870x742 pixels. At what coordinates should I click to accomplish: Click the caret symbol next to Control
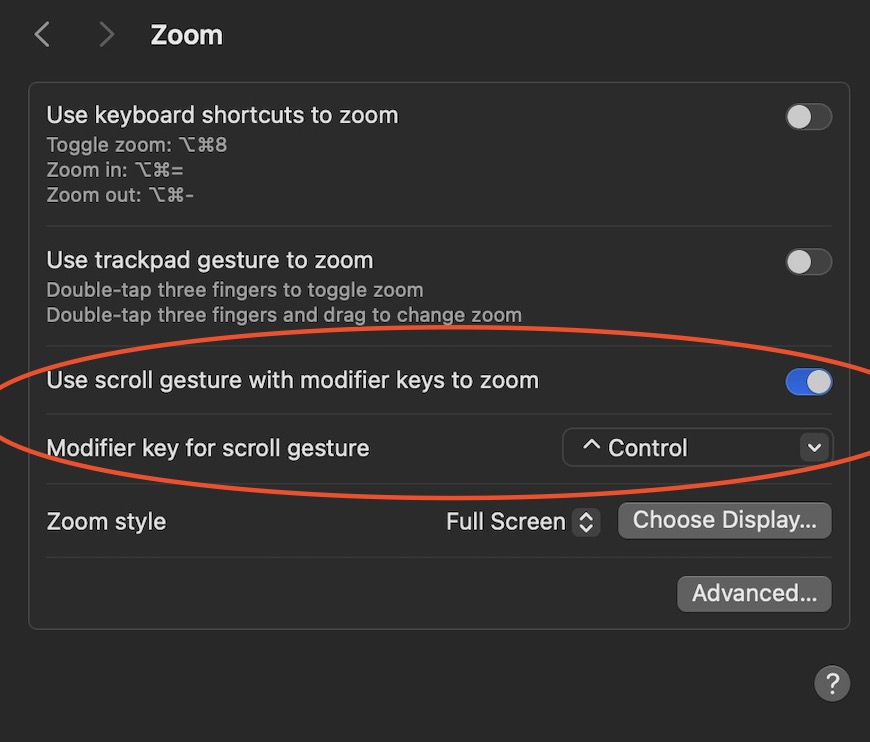[x=591, y=445]
